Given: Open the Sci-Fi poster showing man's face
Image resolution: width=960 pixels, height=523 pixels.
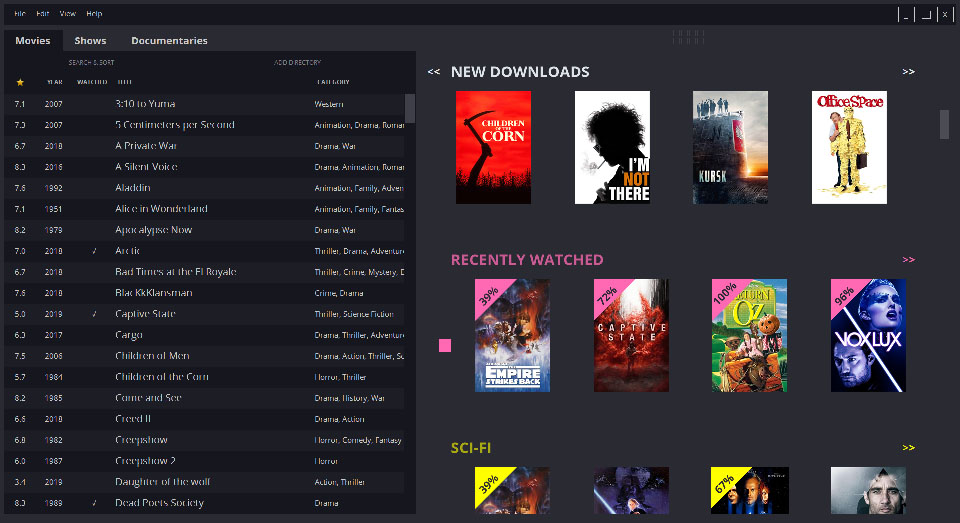Looking at the screenshot, I should pos(868,491).
